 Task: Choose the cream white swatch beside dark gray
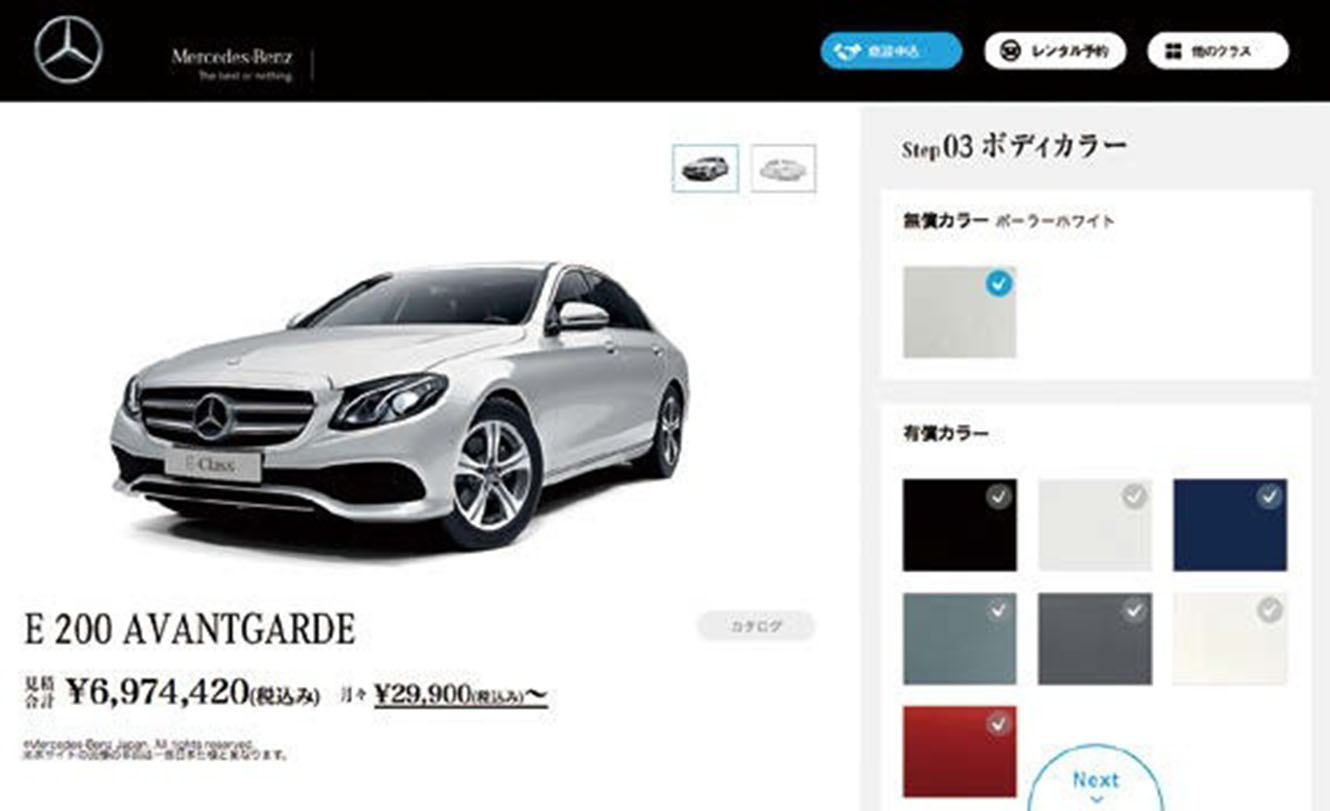coord(1230,639)
